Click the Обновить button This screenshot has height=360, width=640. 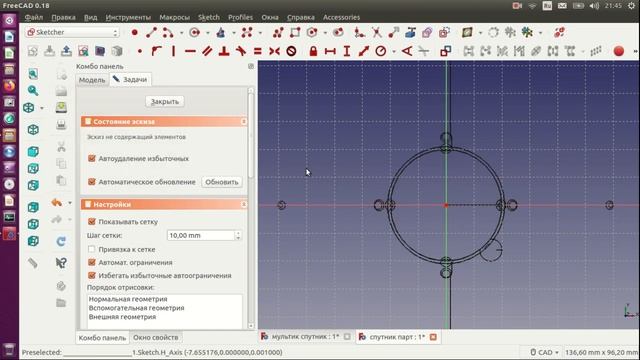click(x=222, y=182)
